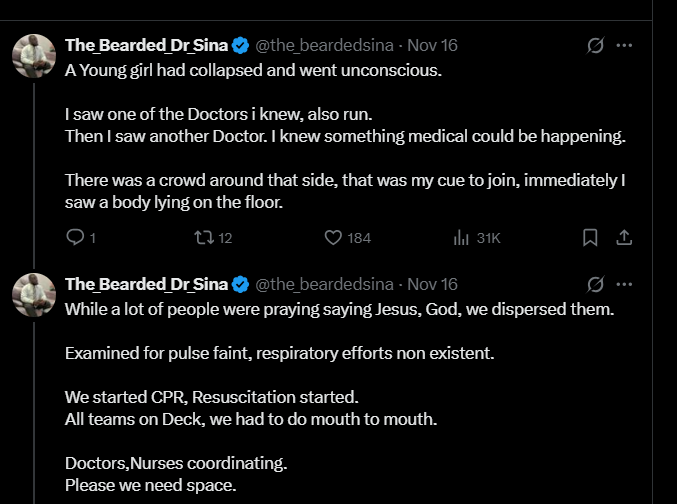
Task: Like the tweet with 184 likes
Action: click(334, 238)
